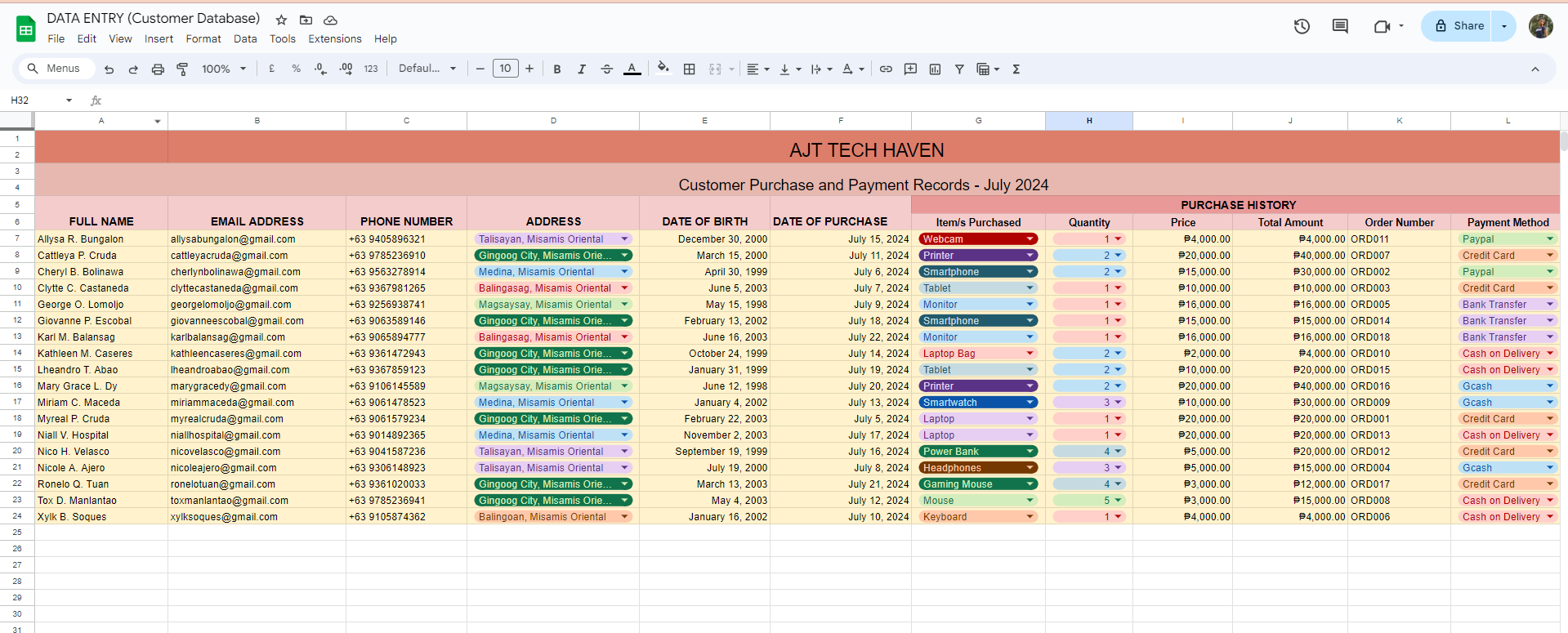
Task: Click the vertical scrollbar thumb
Action: click(x=1564, y=140)
